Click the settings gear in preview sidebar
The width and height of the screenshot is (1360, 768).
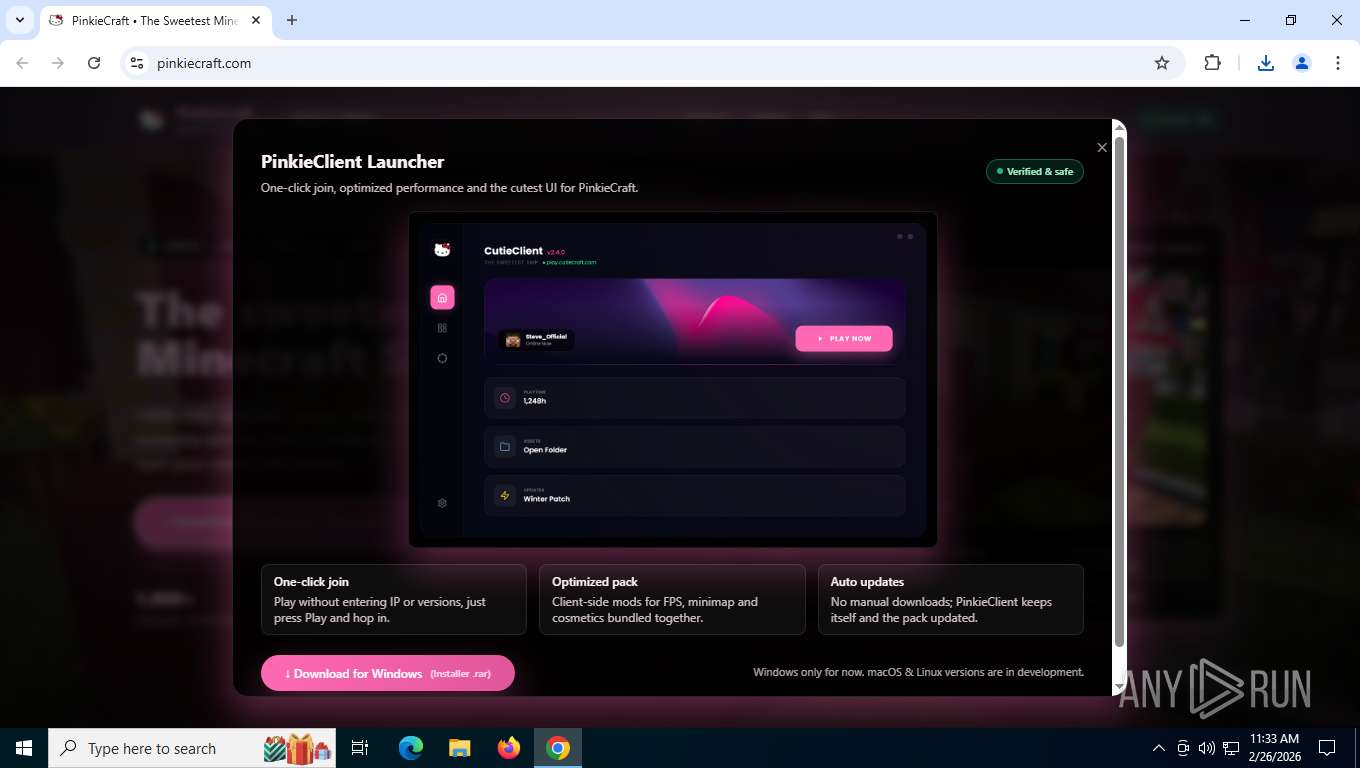[x=442, y=503]
